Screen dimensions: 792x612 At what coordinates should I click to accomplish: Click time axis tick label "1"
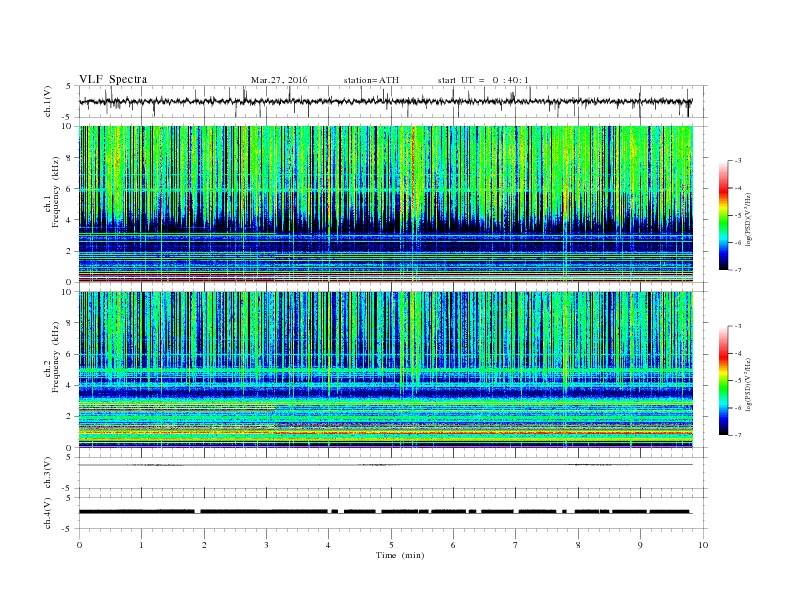click(141, 545)
